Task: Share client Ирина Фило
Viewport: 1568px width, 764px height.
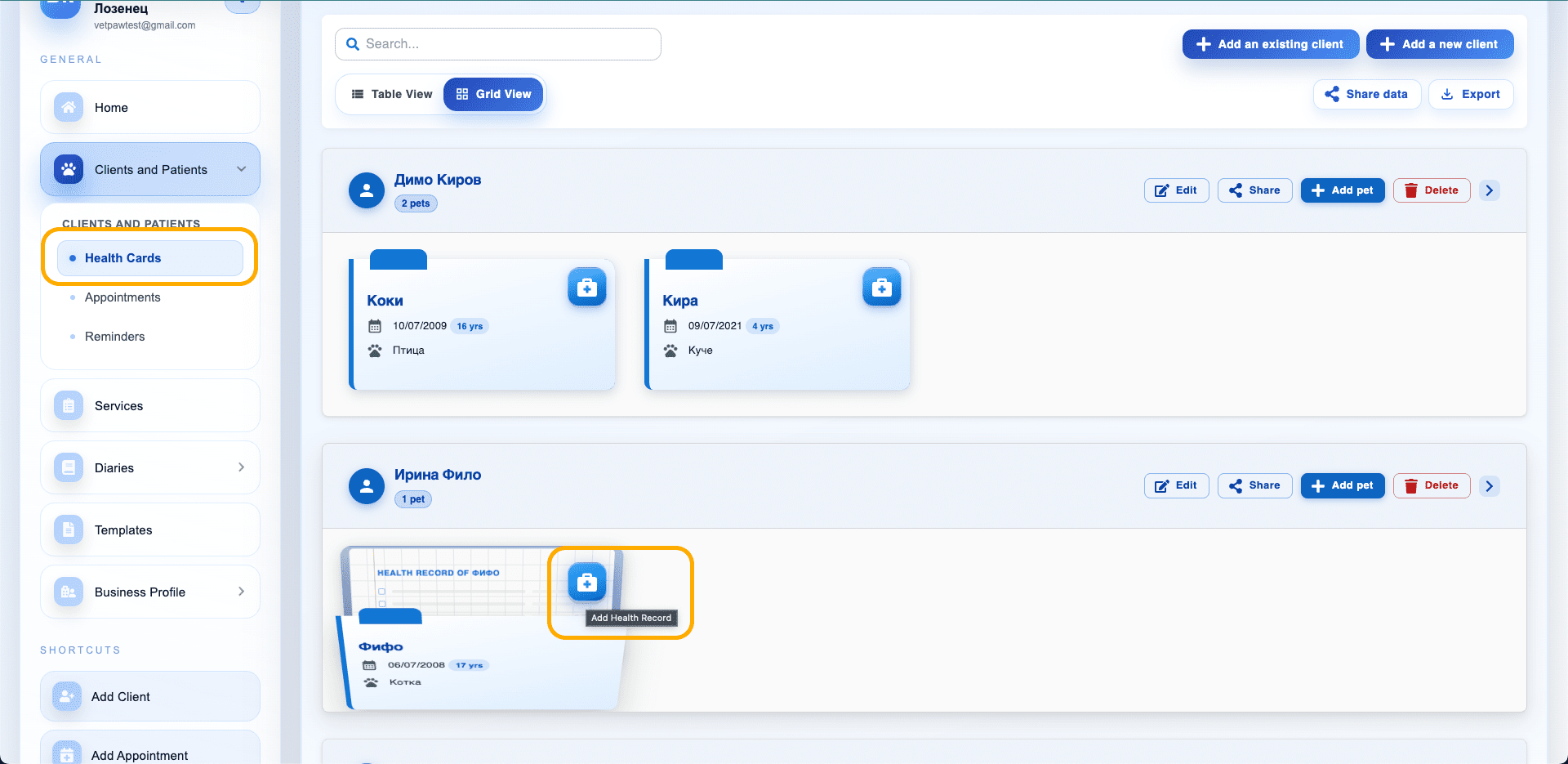Action: click(1254, 485)
